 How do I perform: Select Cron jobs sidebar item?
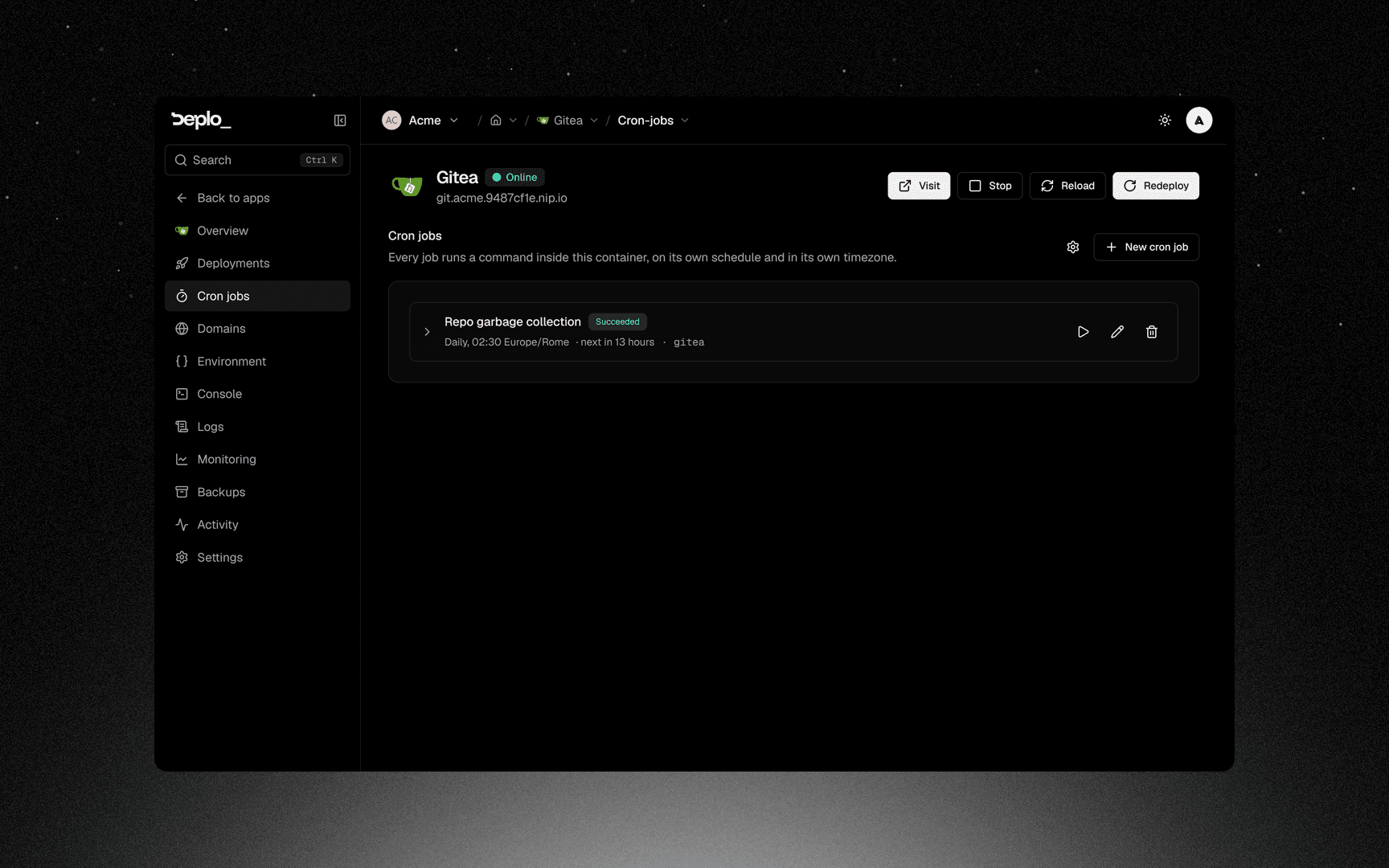click(257, 296)
